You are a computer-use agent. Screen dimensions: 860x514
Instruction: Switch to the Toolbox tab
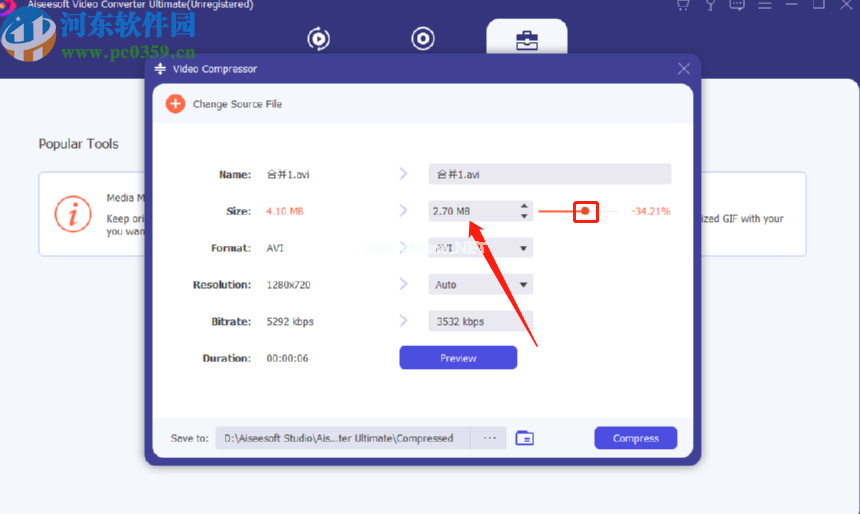point(527,39)
